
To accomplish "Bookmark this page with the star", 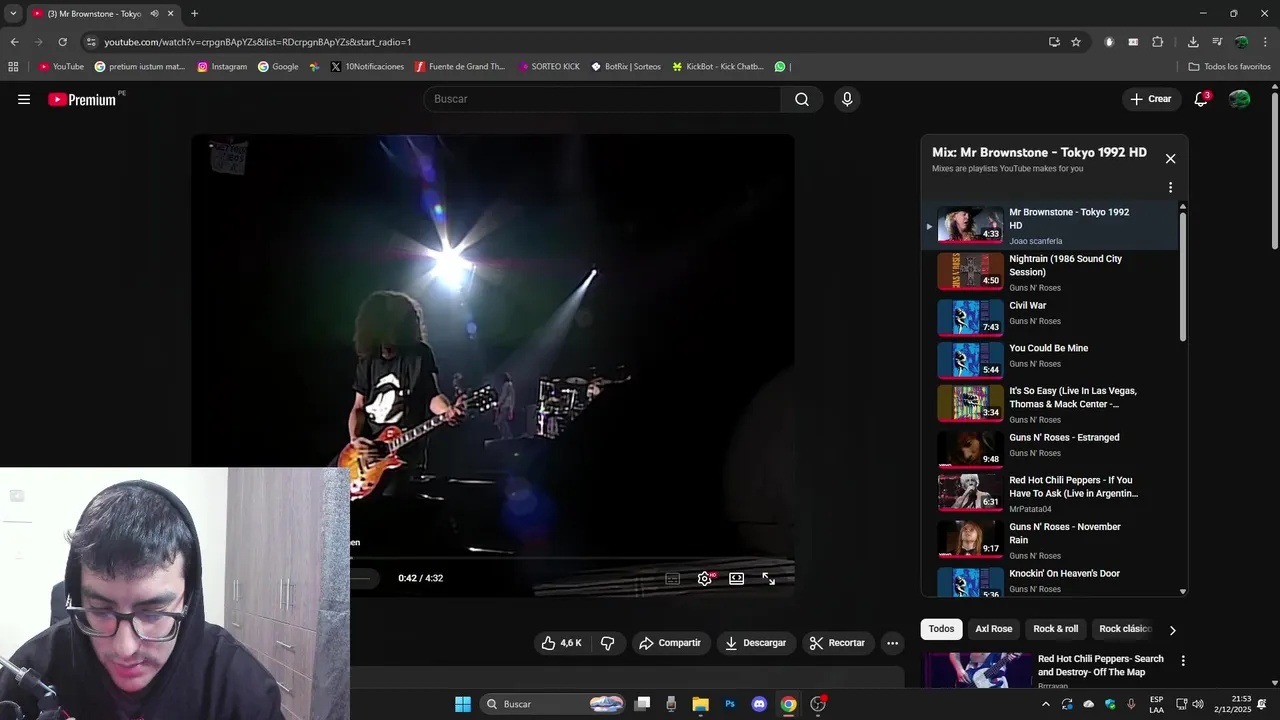I will tap(1076, 42).
